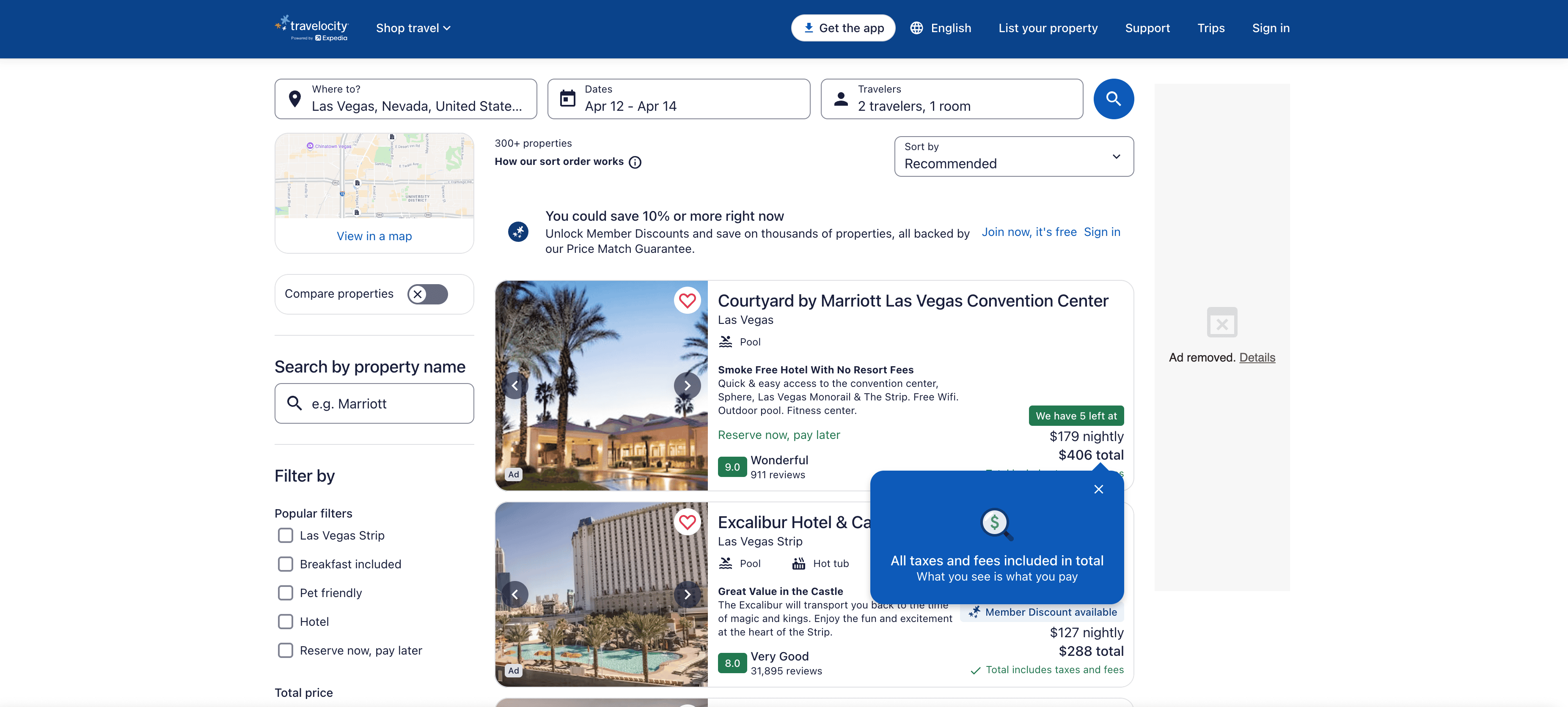Expand the Shop travel menu
The image size is (1568, 707).
point(413,28)
